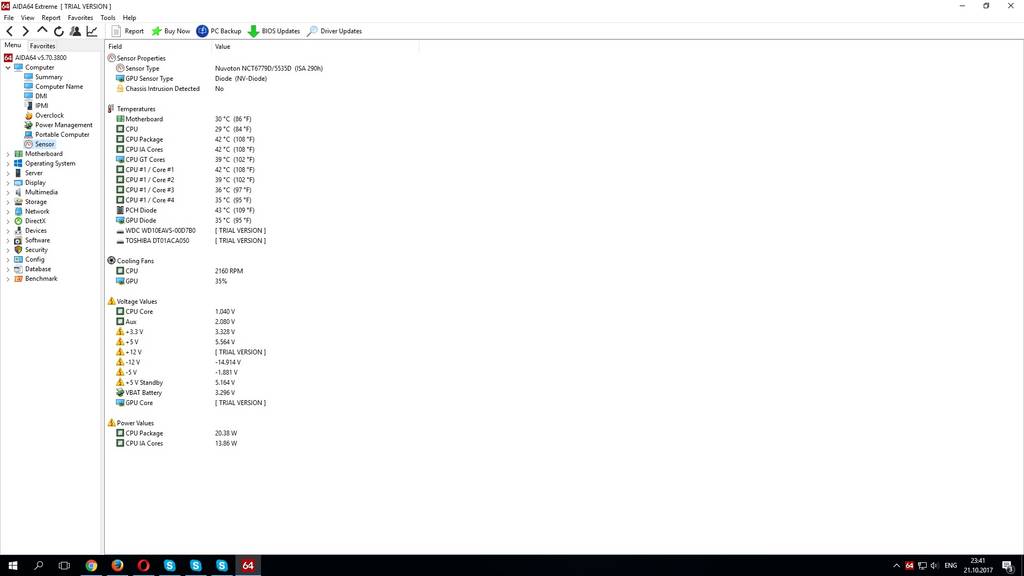Open the Windows Start menu
This screenshot has width=1024, height=576.
(x=12, y=566)
